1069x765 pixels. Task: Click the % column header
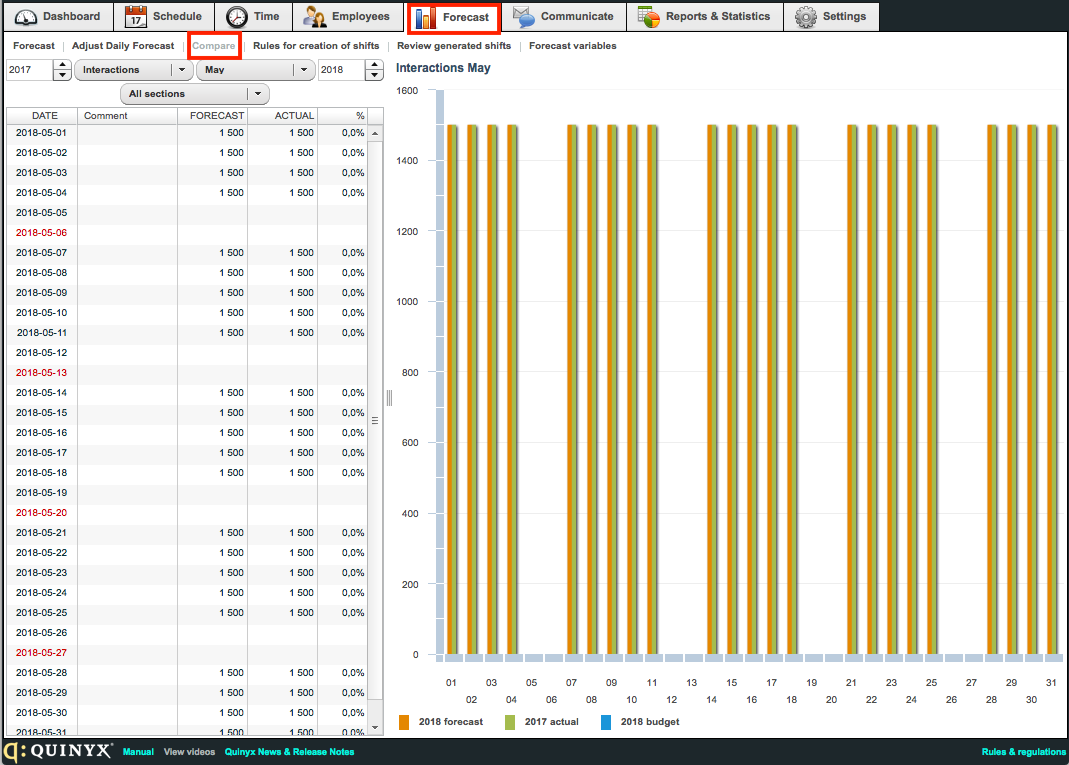(343, 115)
